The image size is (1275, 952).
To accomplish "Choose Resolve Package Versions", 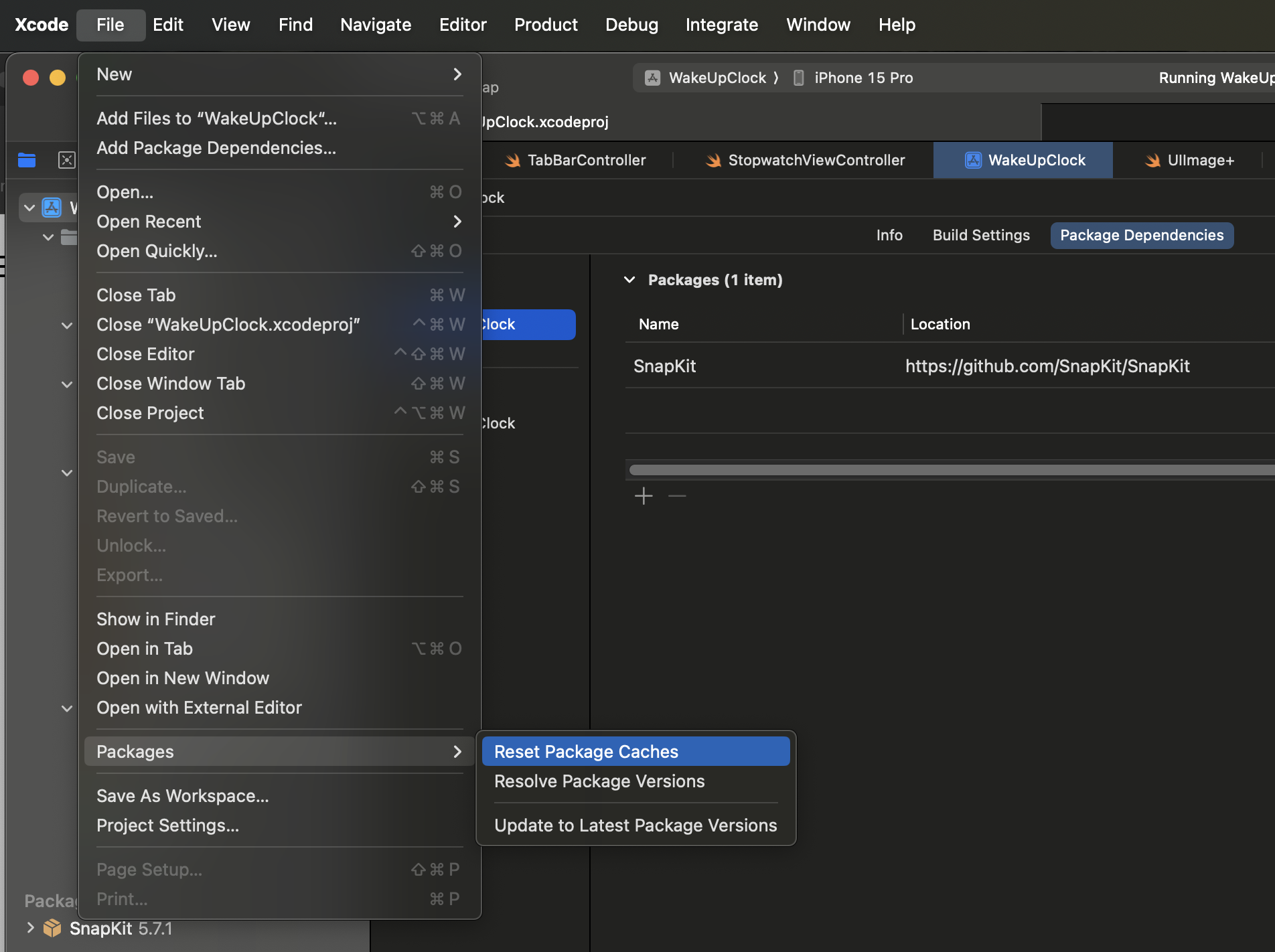I will 635,781.
